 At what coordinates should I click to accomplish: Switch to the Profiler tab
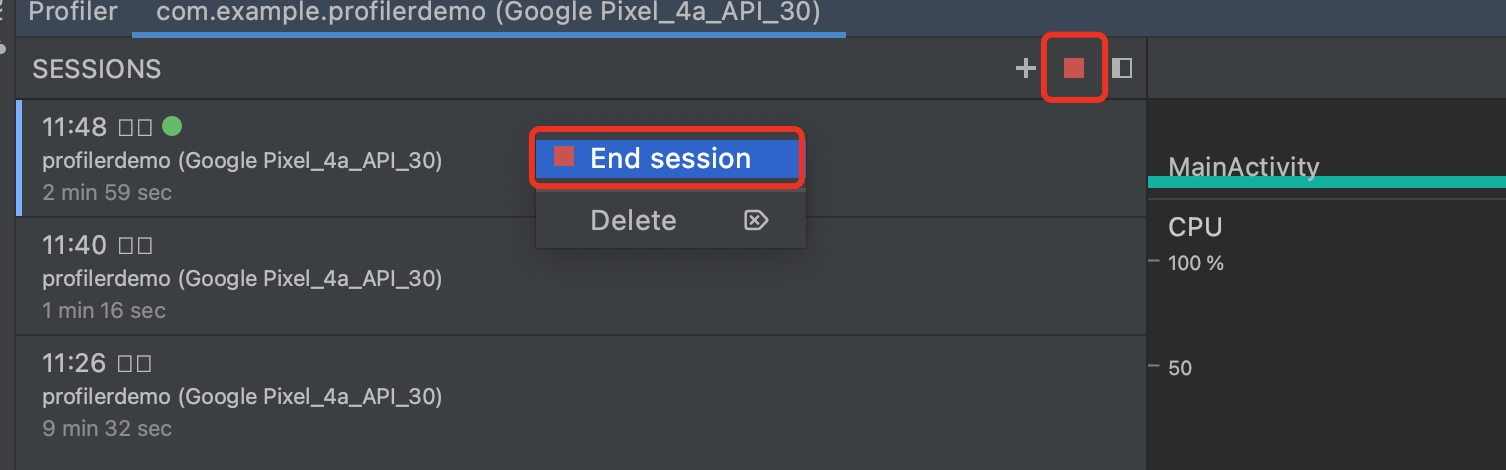[73, 13]
